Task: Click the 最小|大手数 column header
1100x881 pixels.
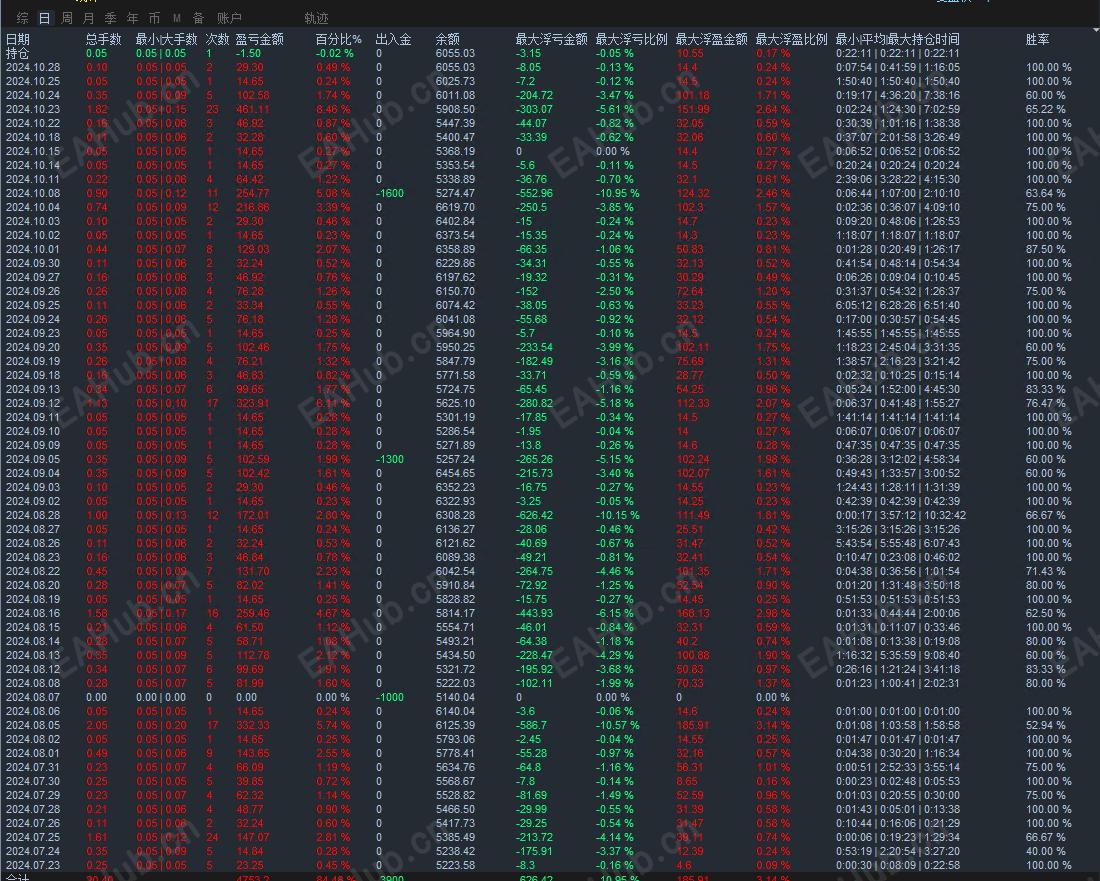Action: click(x=167, y=39)
